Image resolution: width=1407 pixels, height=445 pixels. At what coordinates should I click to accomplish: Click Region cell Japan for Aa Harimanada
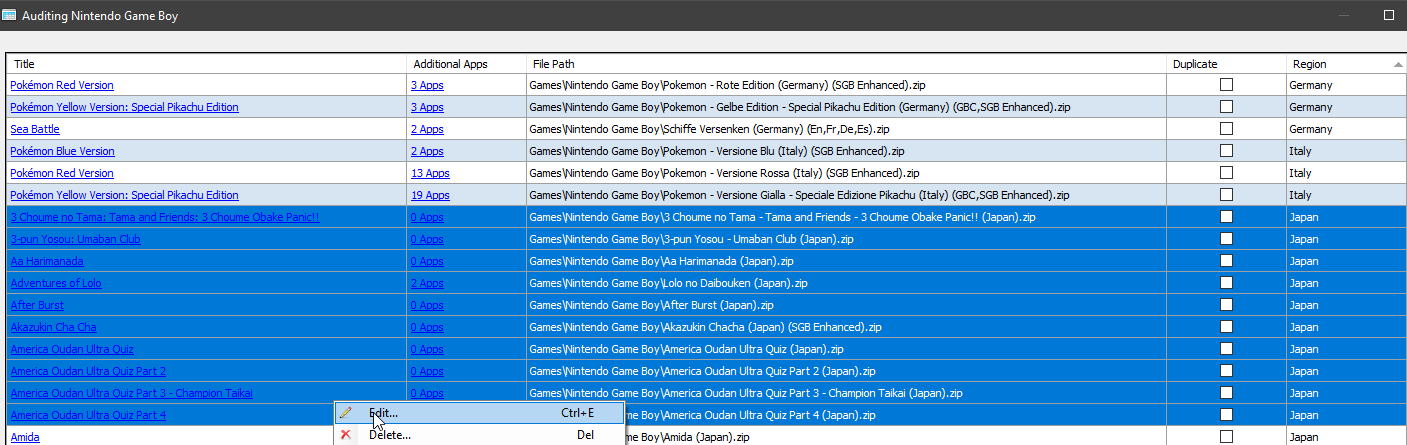point(1345,261)
